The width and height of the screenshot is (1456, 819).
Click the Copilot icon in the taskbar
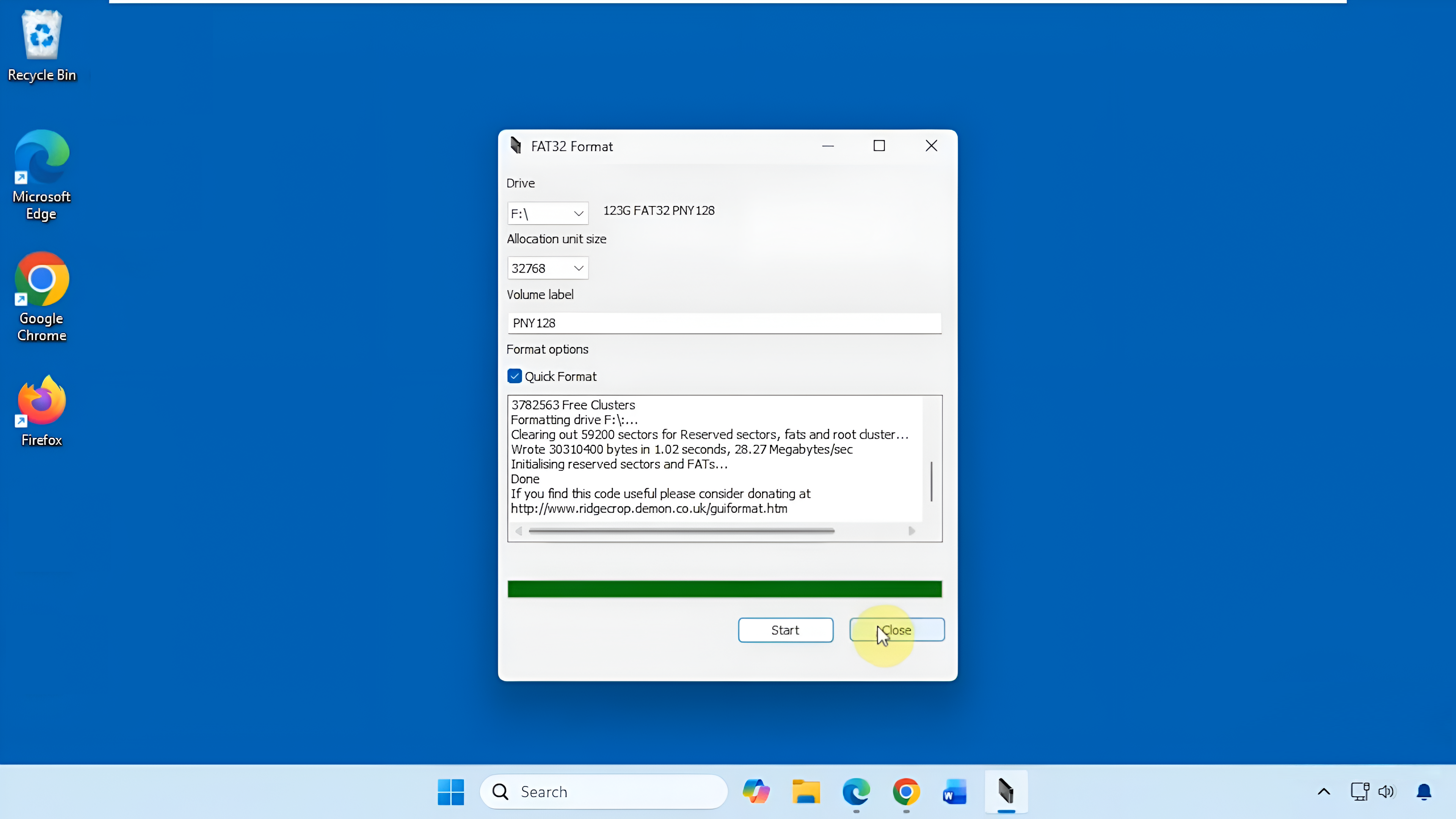point(756,791)
